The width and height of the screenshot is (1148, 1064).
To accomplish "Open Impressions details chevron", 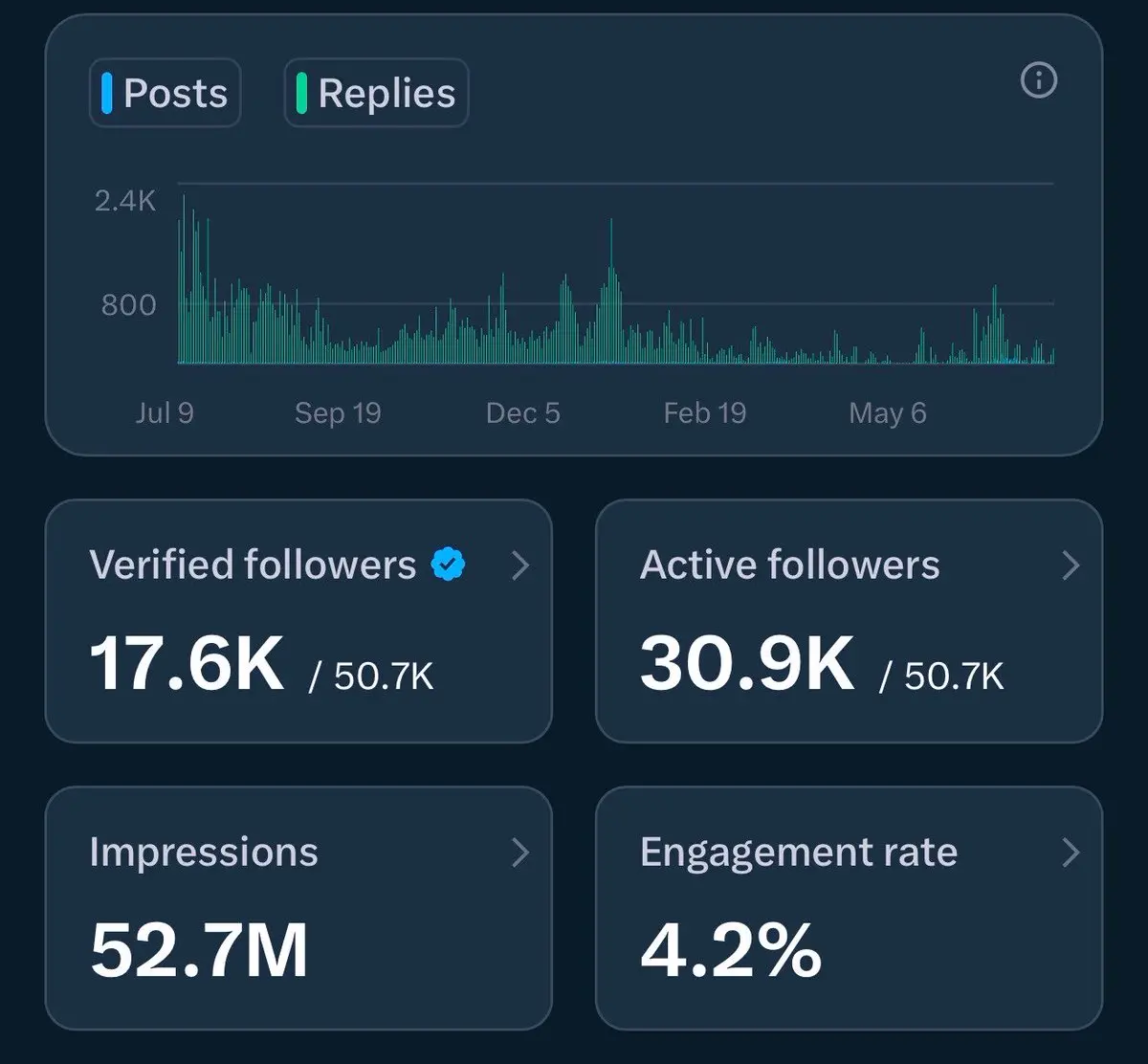I will [x=520, y=853].
